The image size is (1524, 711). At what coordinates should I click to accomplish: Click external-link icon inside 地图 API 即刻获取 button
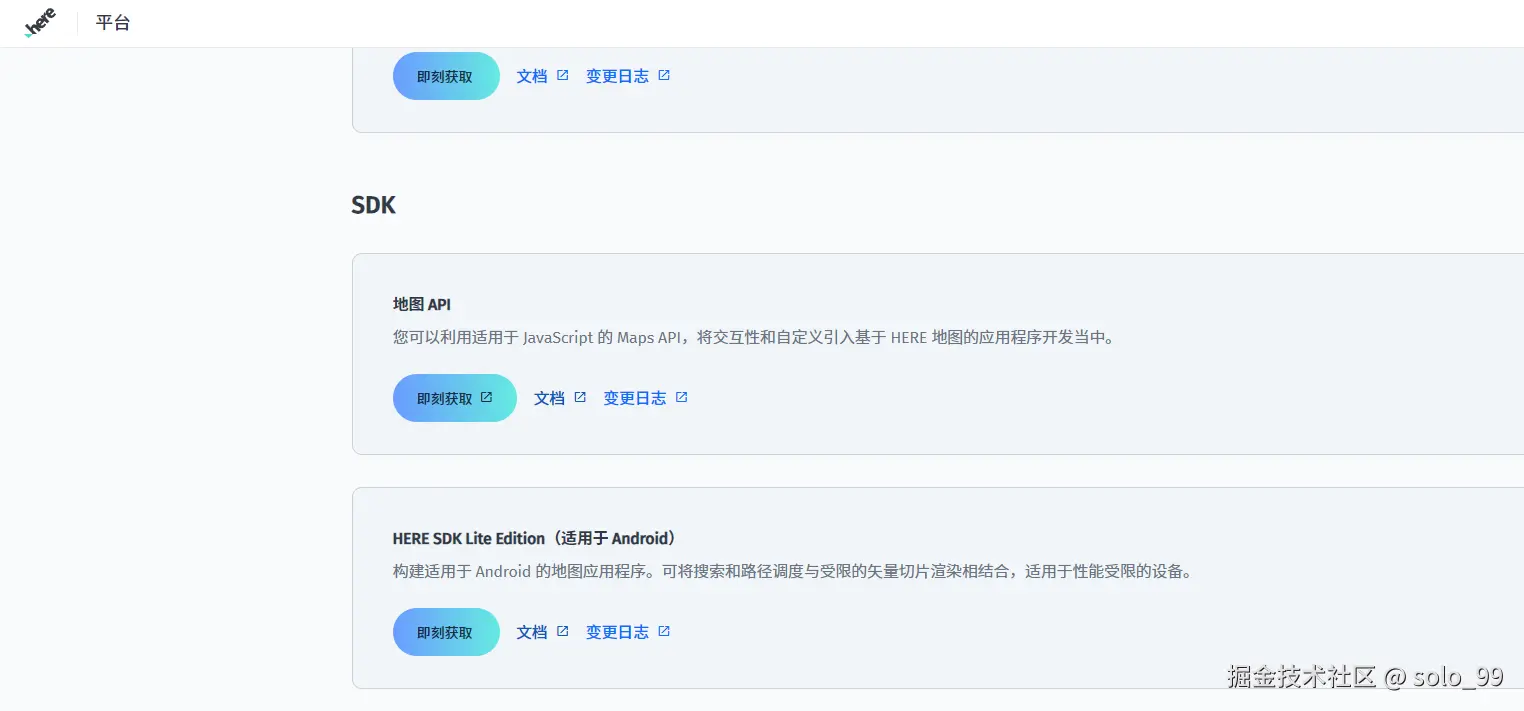[487, 397]
